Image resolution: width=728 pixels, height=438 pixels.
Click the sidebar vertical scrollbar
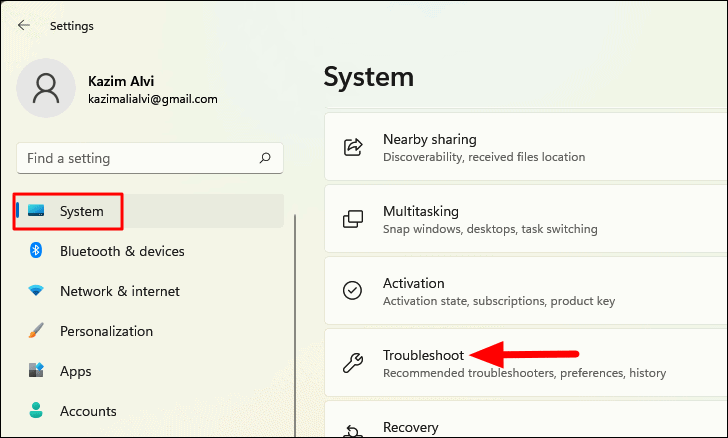(x=295, y=325)
